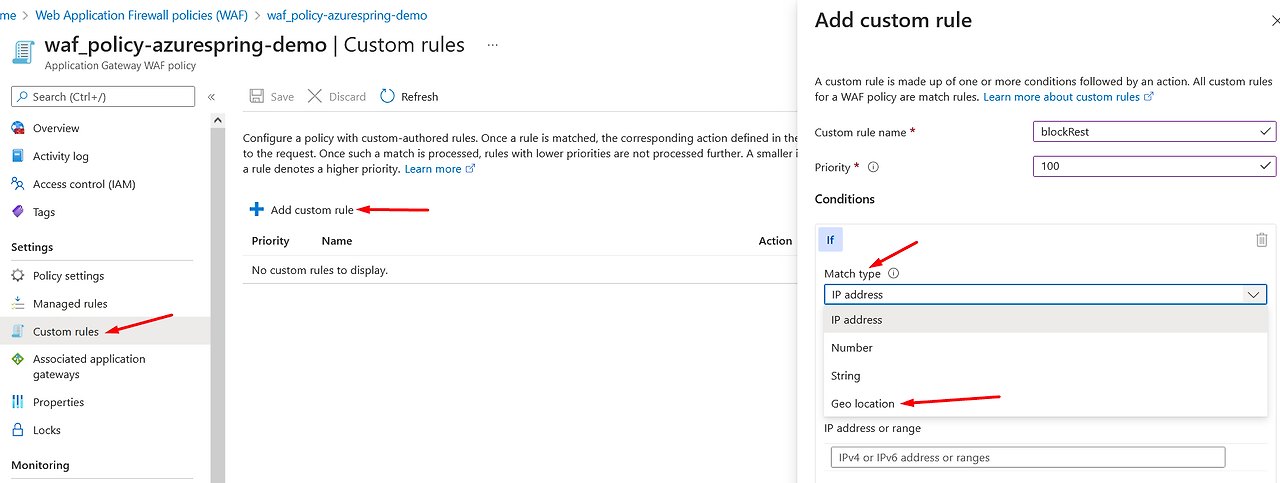1280x483 pixels.
Task: Open Learn more about custom rules link
Action: pos(1068,97)
